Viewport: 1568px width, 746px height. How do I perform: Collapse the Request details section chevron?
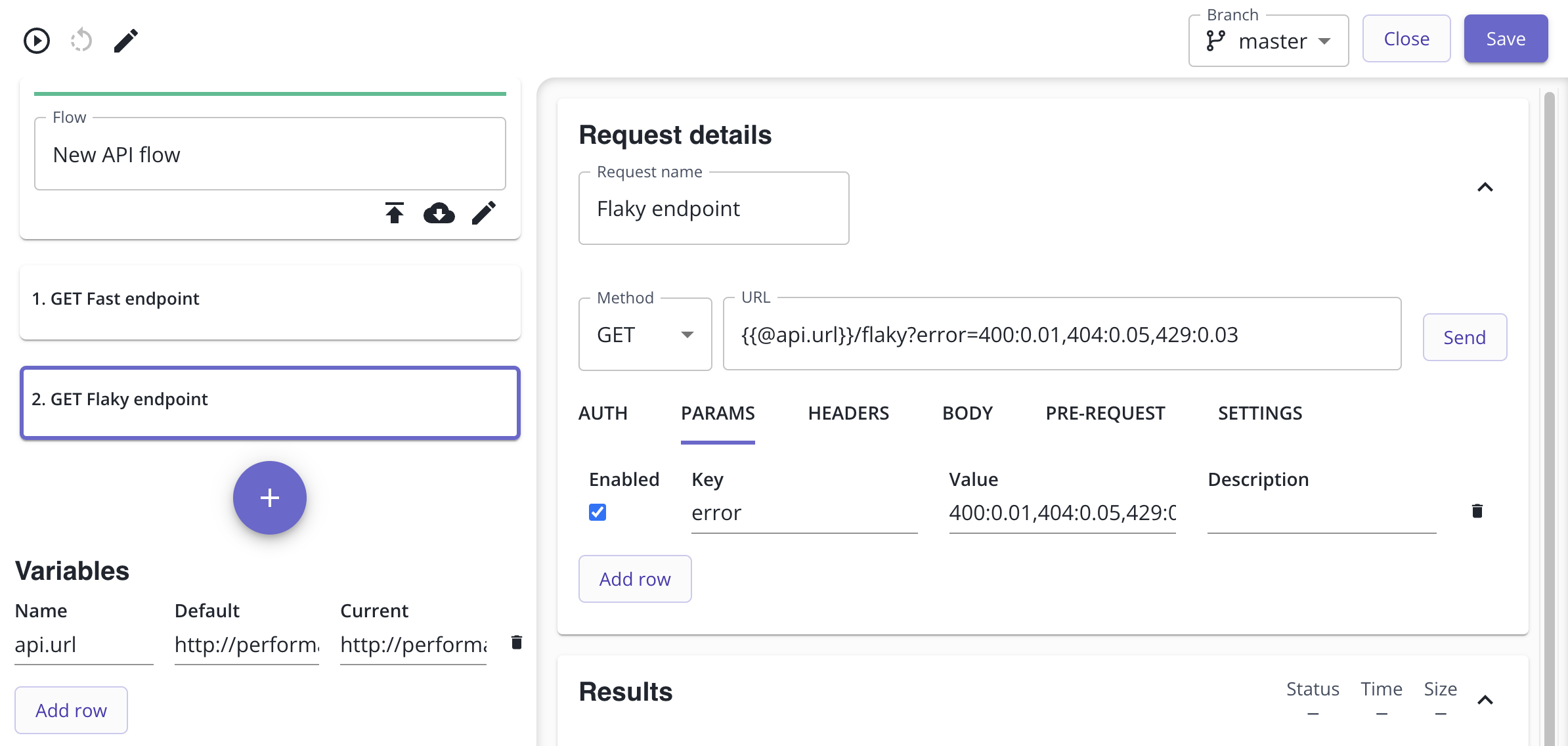pyautogui.click(x=1485, y=188)
